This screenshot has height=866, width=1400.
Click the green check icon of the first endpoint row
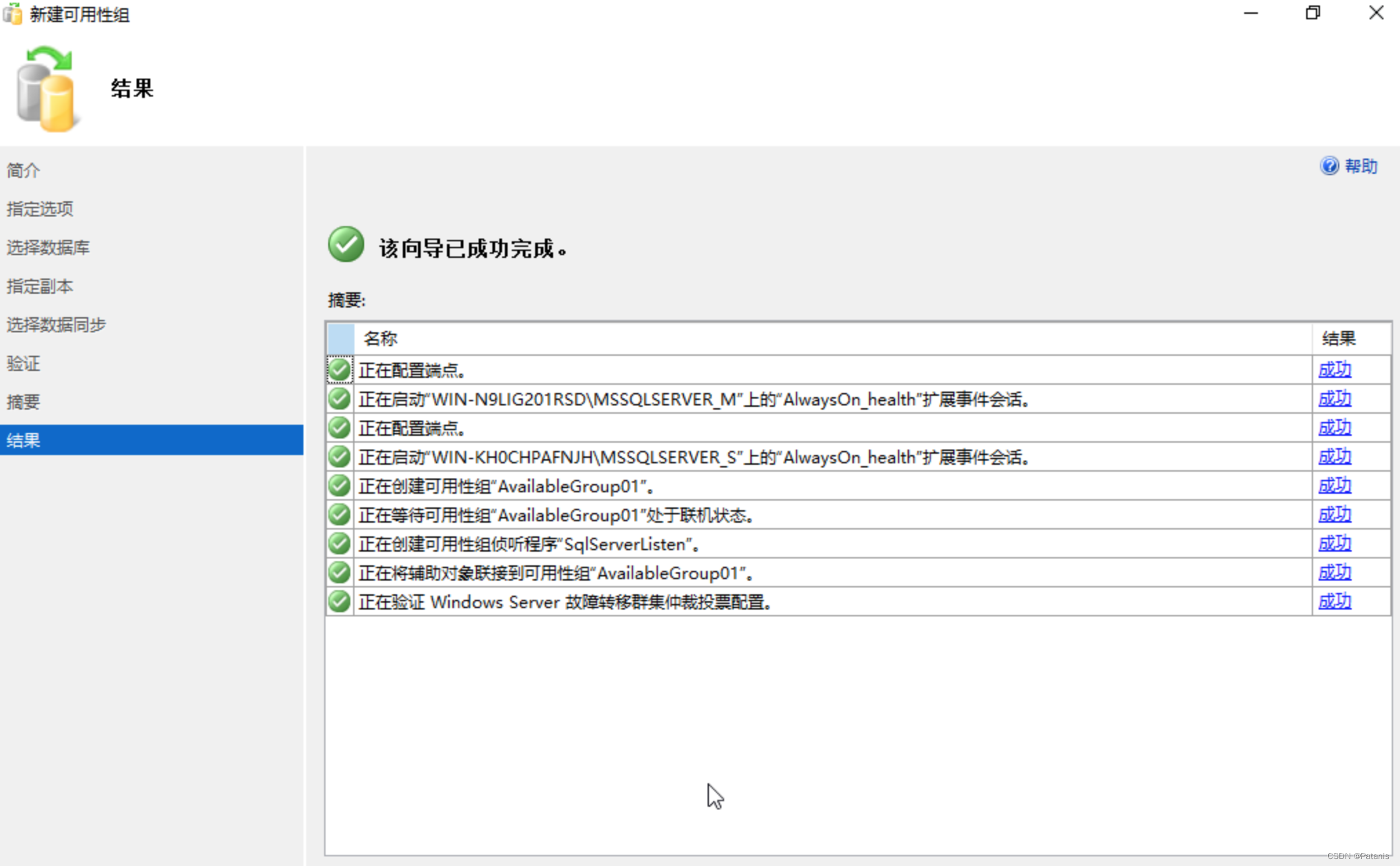coord(339,370)
